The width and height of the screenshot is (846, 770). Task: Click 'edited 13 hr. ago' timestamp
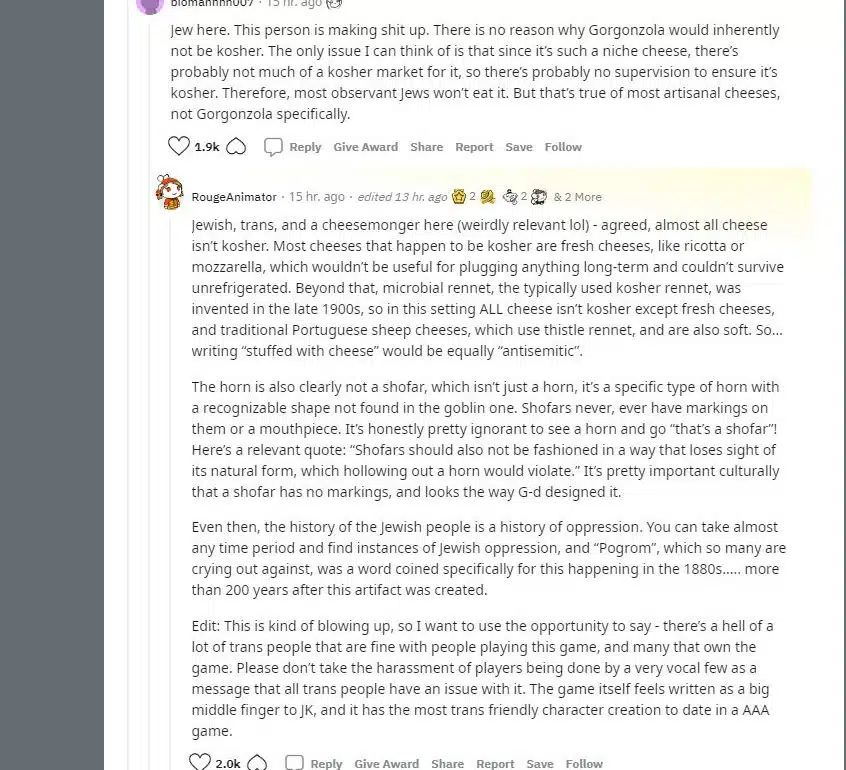click(402, 197)
